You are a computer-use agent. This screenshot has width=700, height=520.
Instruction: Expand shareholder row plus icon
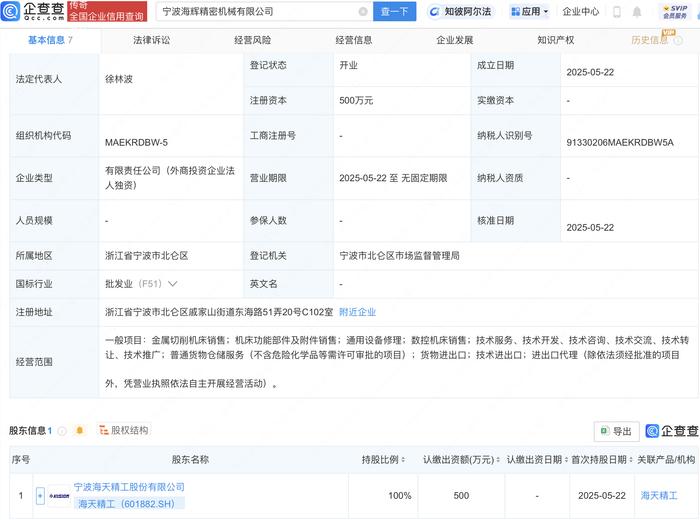click(40, 496)
